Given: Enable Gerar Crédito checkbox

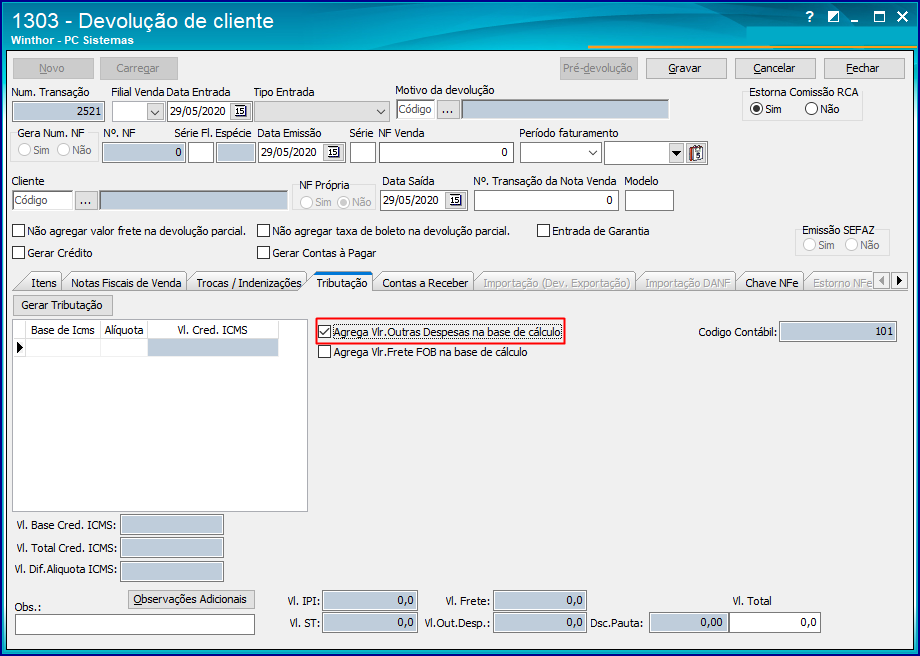Looking at the screenshot, I should (x=19, y=253).
